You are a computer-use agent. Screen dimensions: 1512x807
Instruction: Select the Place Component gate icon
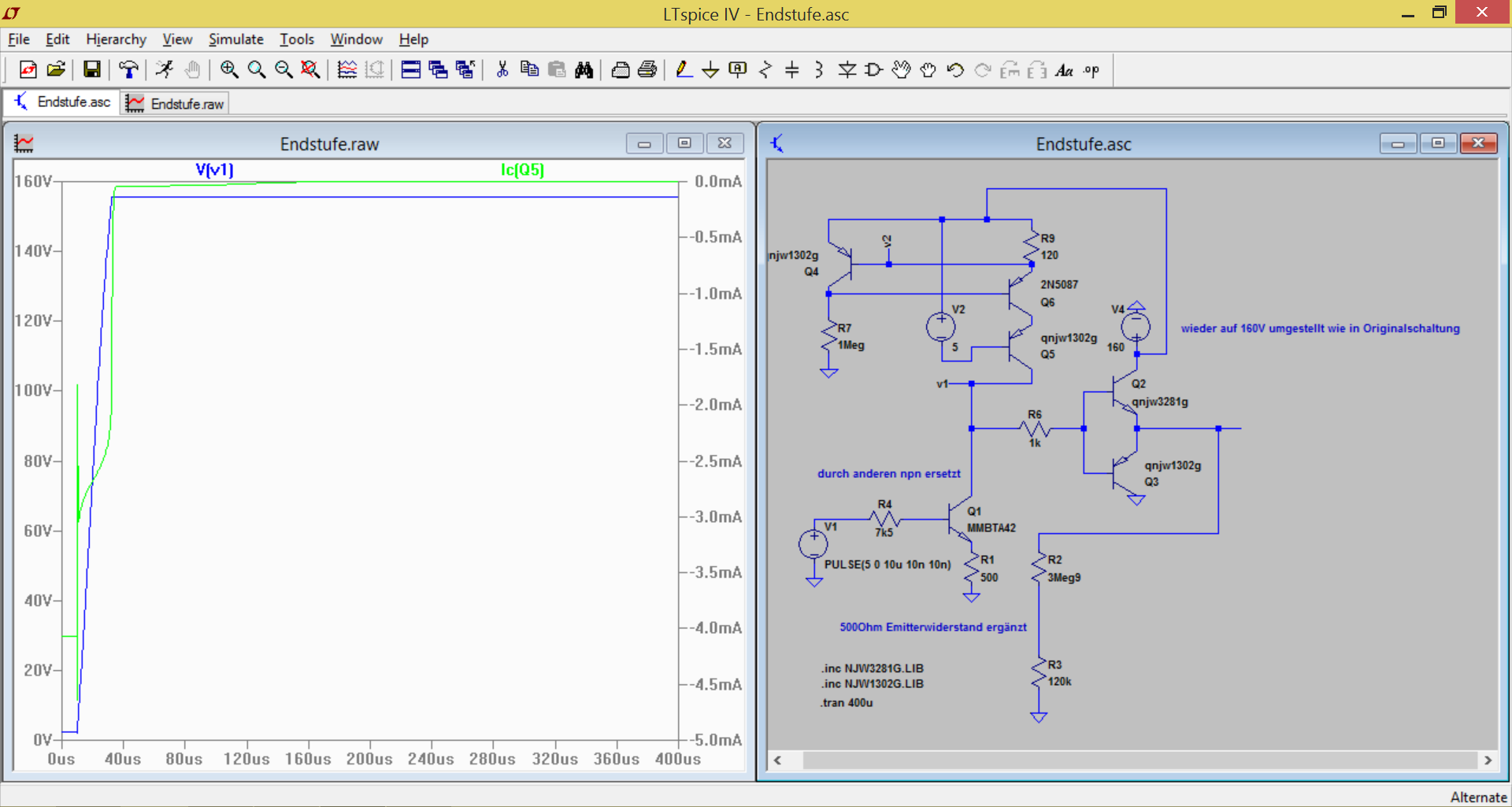[x=874, y=70]
